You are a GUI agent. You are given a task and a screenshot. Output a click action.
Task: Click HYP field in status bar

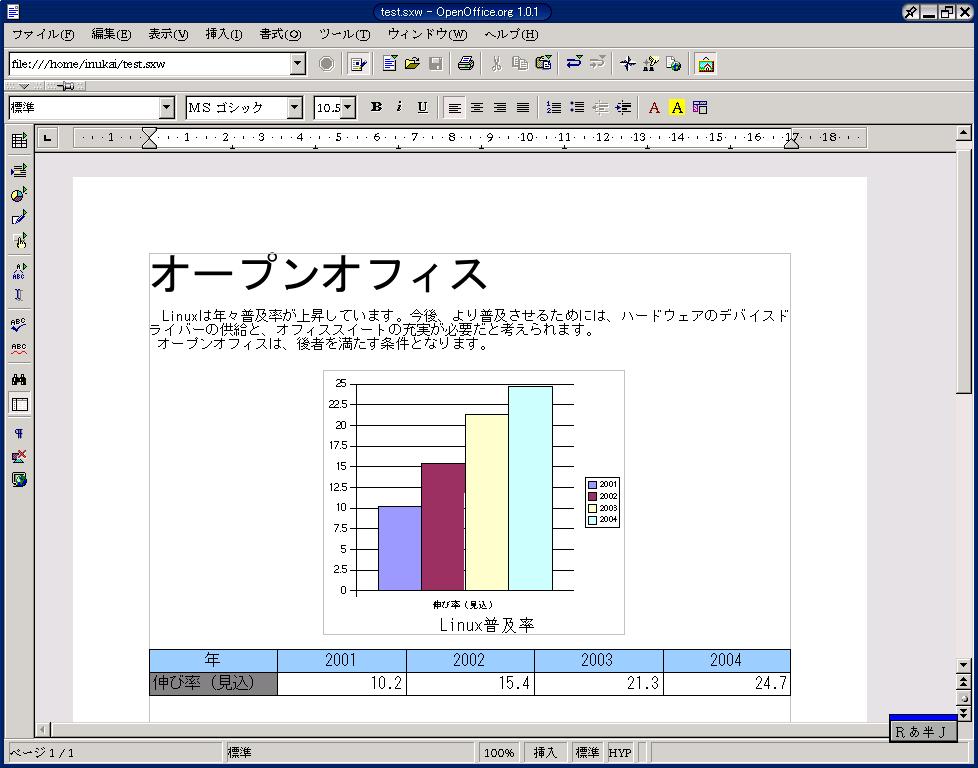(620, 752)
